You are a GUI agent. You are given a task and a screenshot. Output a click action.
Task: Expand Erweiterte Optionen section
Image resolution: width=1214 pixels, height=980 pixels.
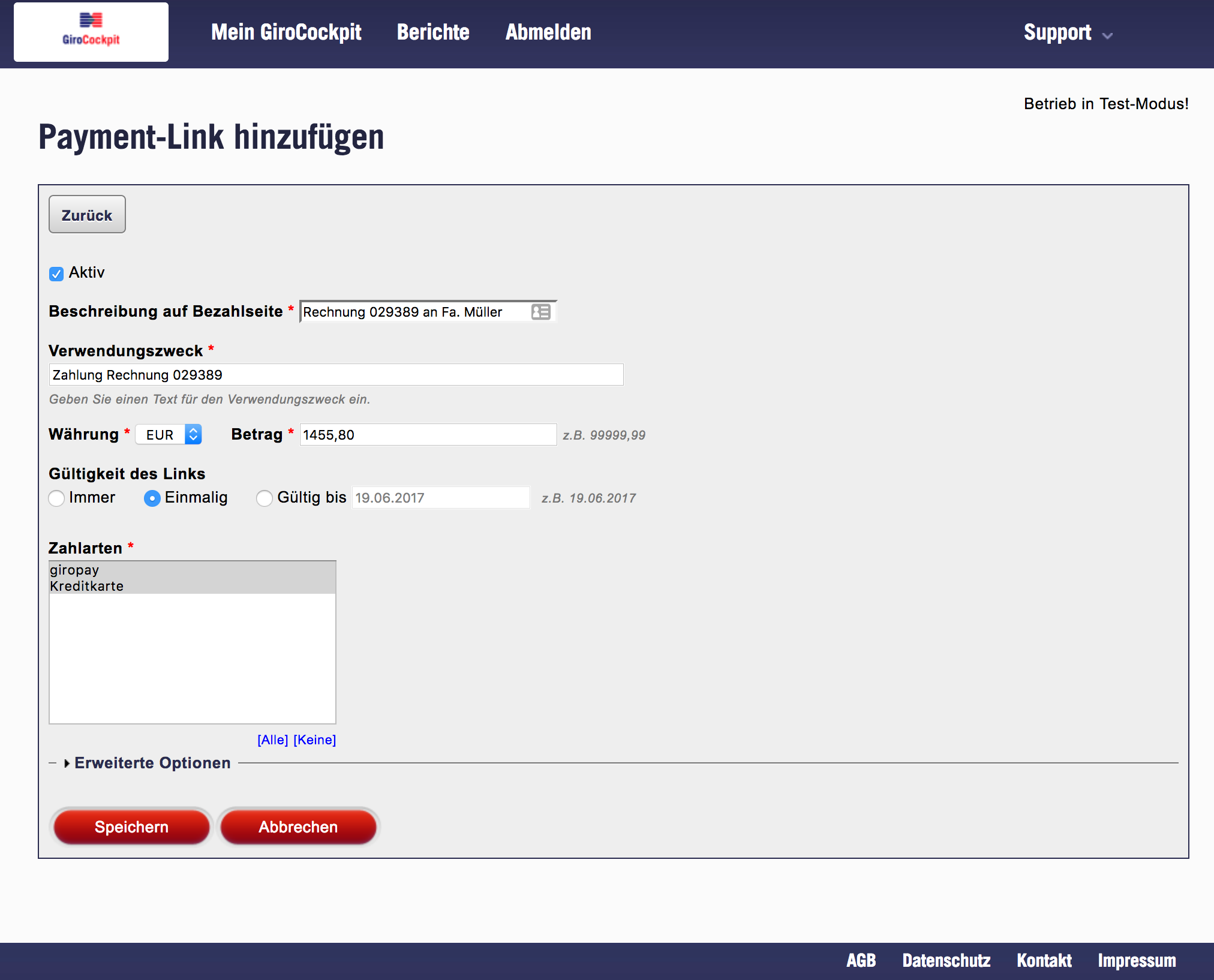(152, 763)
